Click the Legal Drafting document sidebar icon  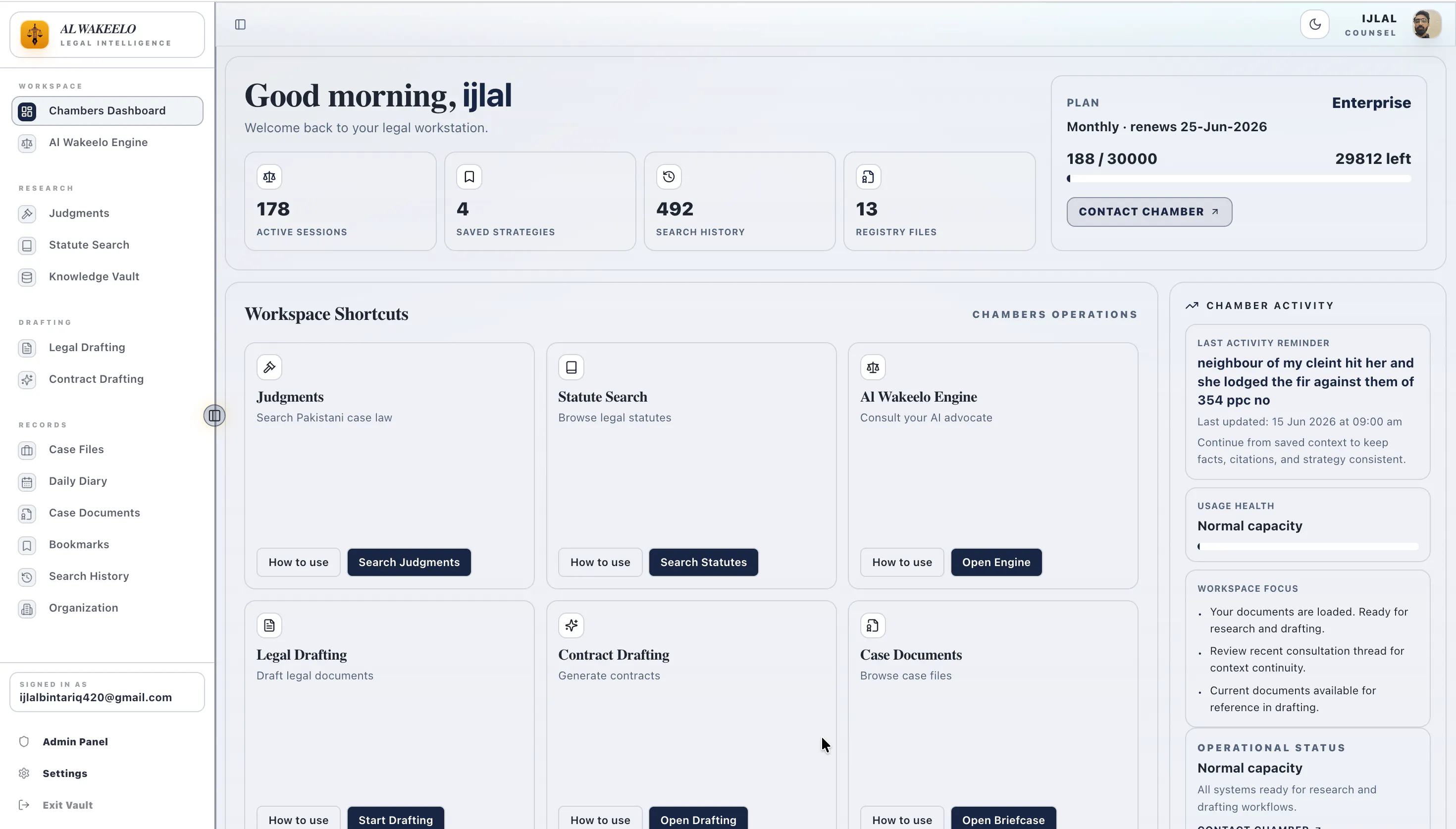coord(27,348)
